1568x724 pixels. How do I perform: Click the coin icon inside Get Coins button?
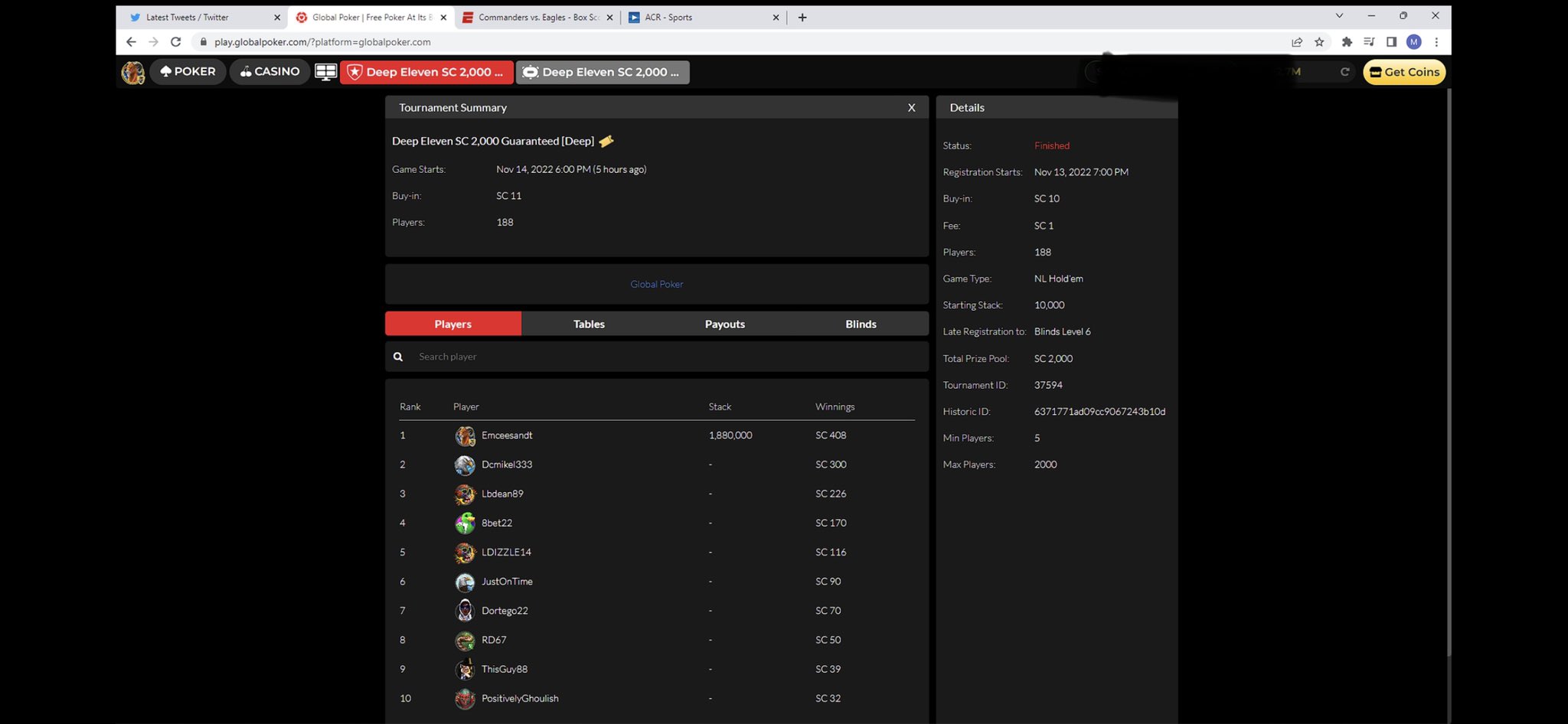tap(1375, 71)
